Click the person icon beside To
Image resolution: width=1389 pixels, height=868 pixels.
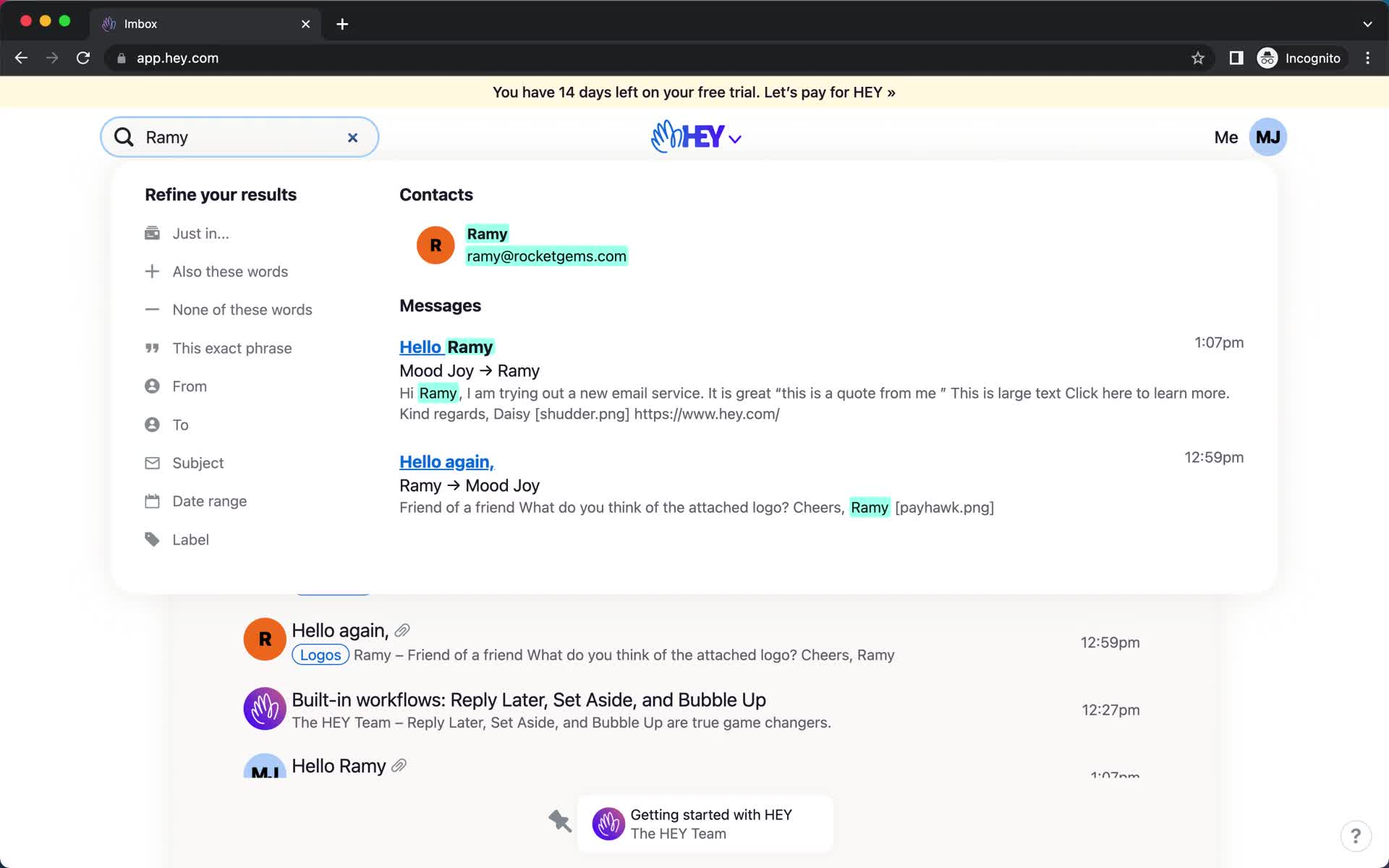pos(152,425)
